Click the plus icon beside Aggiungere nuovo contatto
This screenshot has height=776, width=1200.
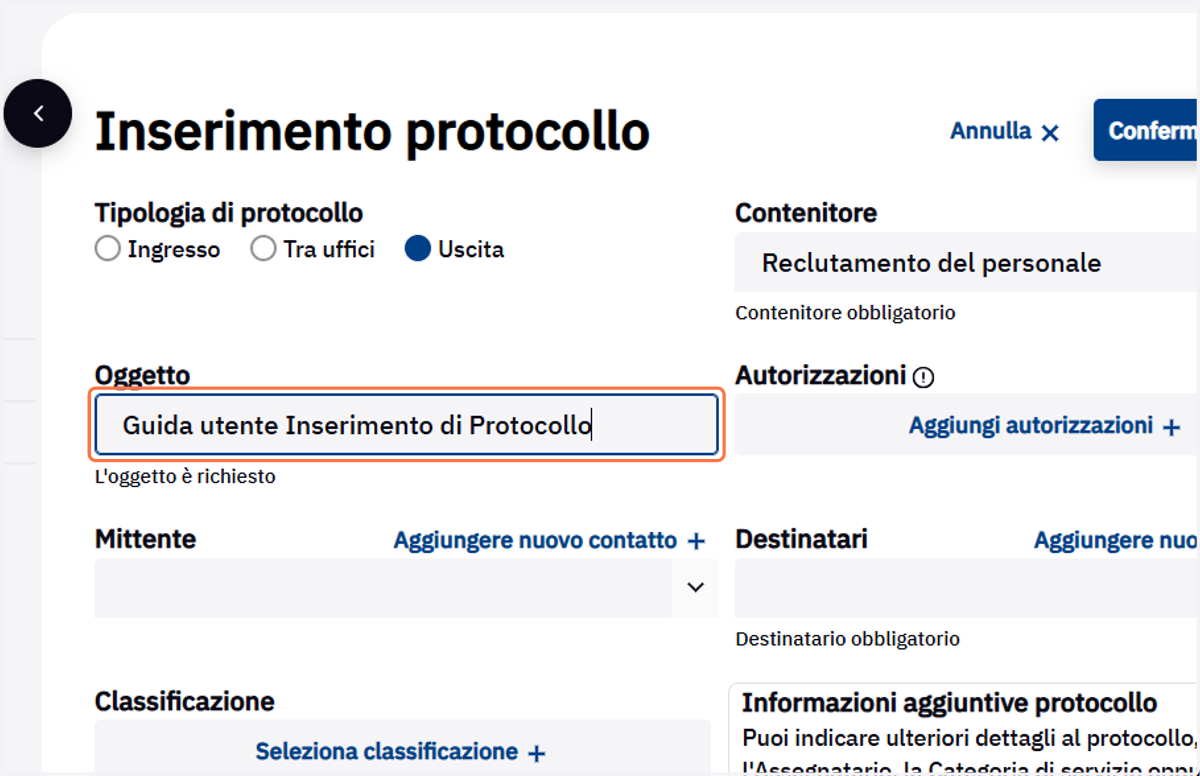(697, 541)
